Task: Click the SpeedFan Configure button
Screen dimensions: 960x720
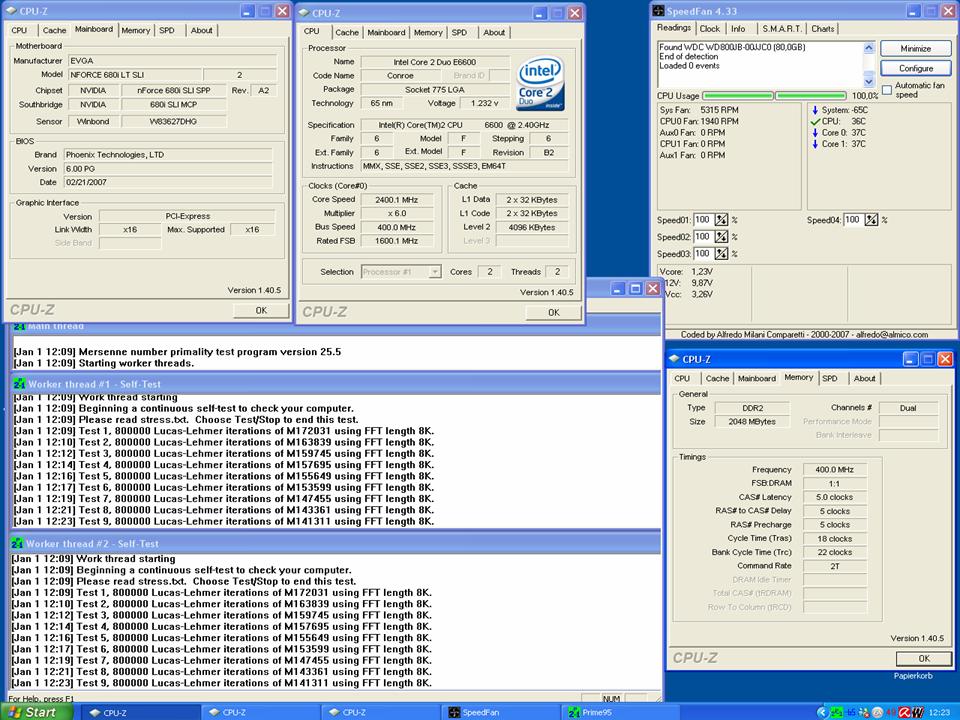Action: pos(915,68)
